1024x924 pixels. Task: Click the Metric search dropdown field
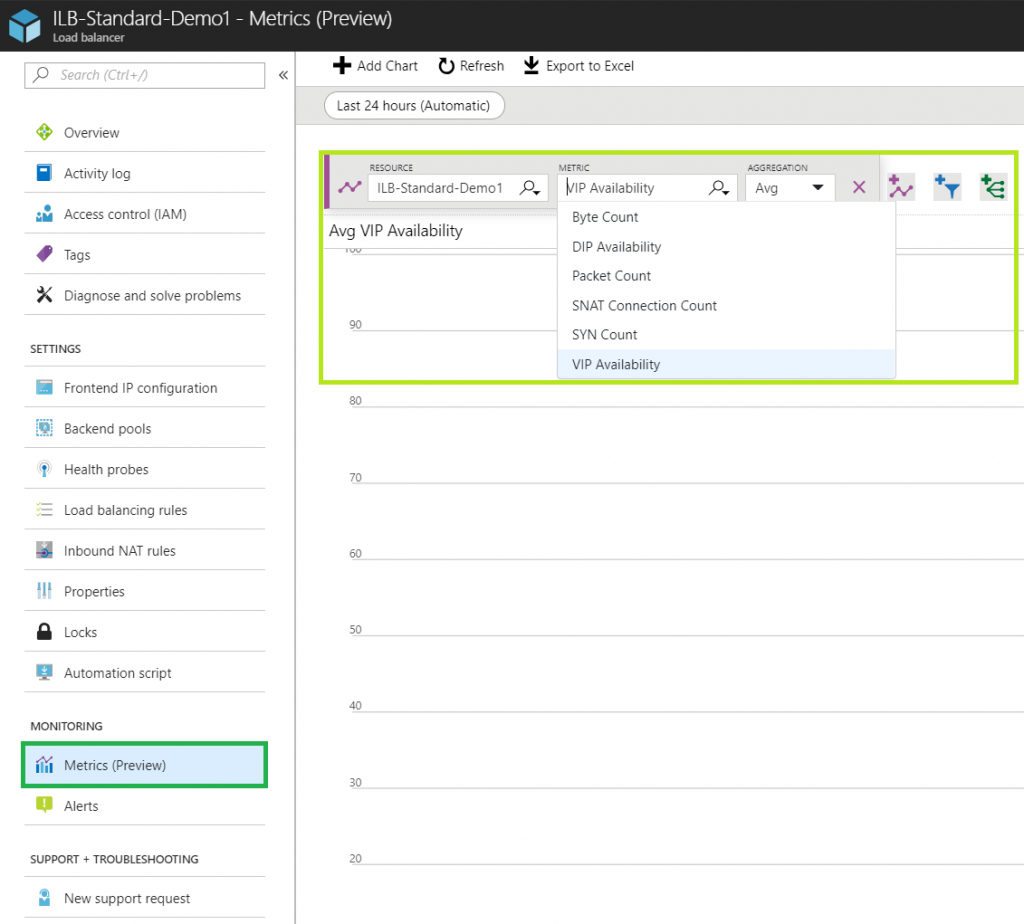point(648,188)
